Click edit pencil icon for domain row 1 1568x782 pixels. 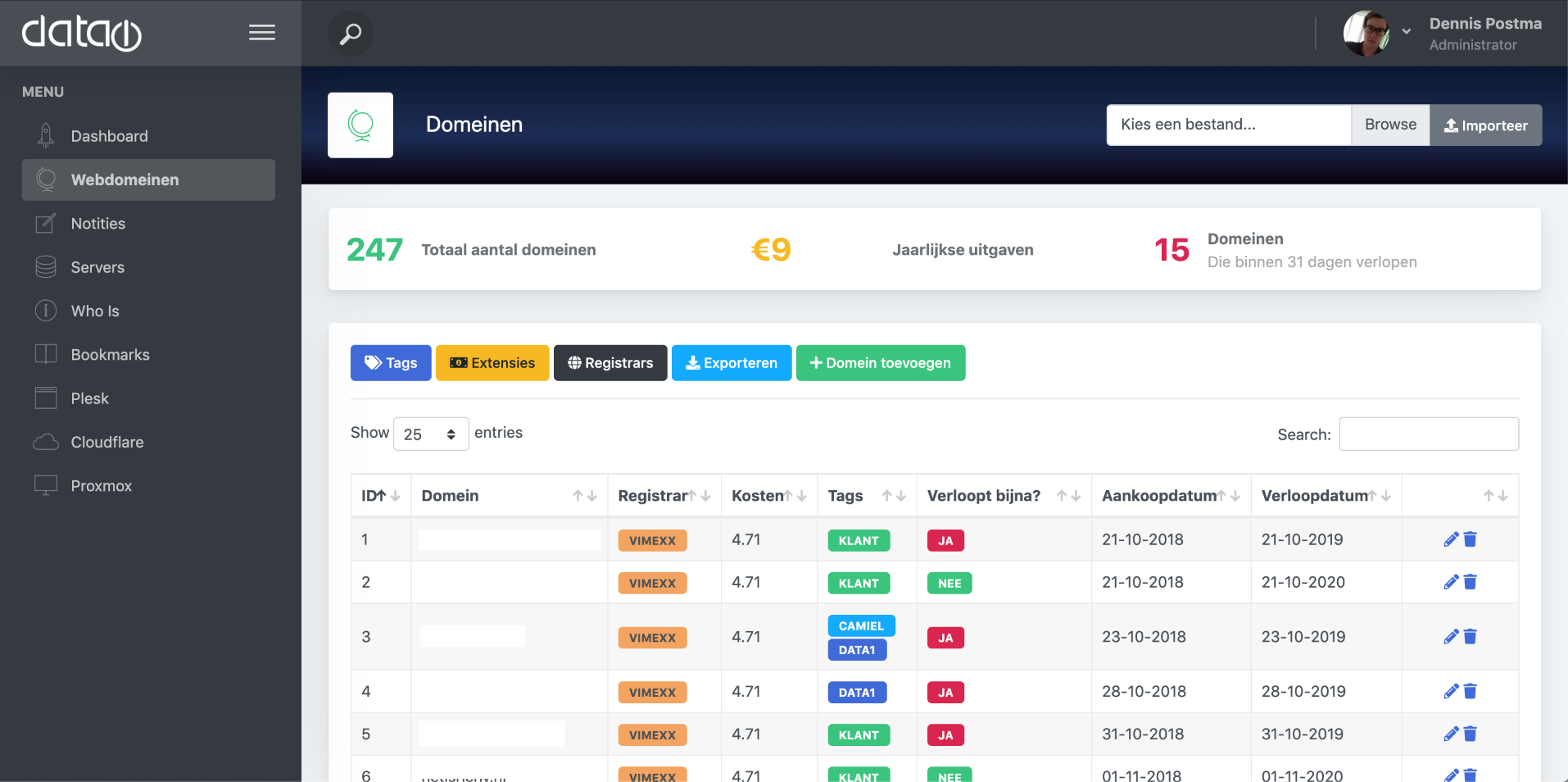pos(1451,539)
